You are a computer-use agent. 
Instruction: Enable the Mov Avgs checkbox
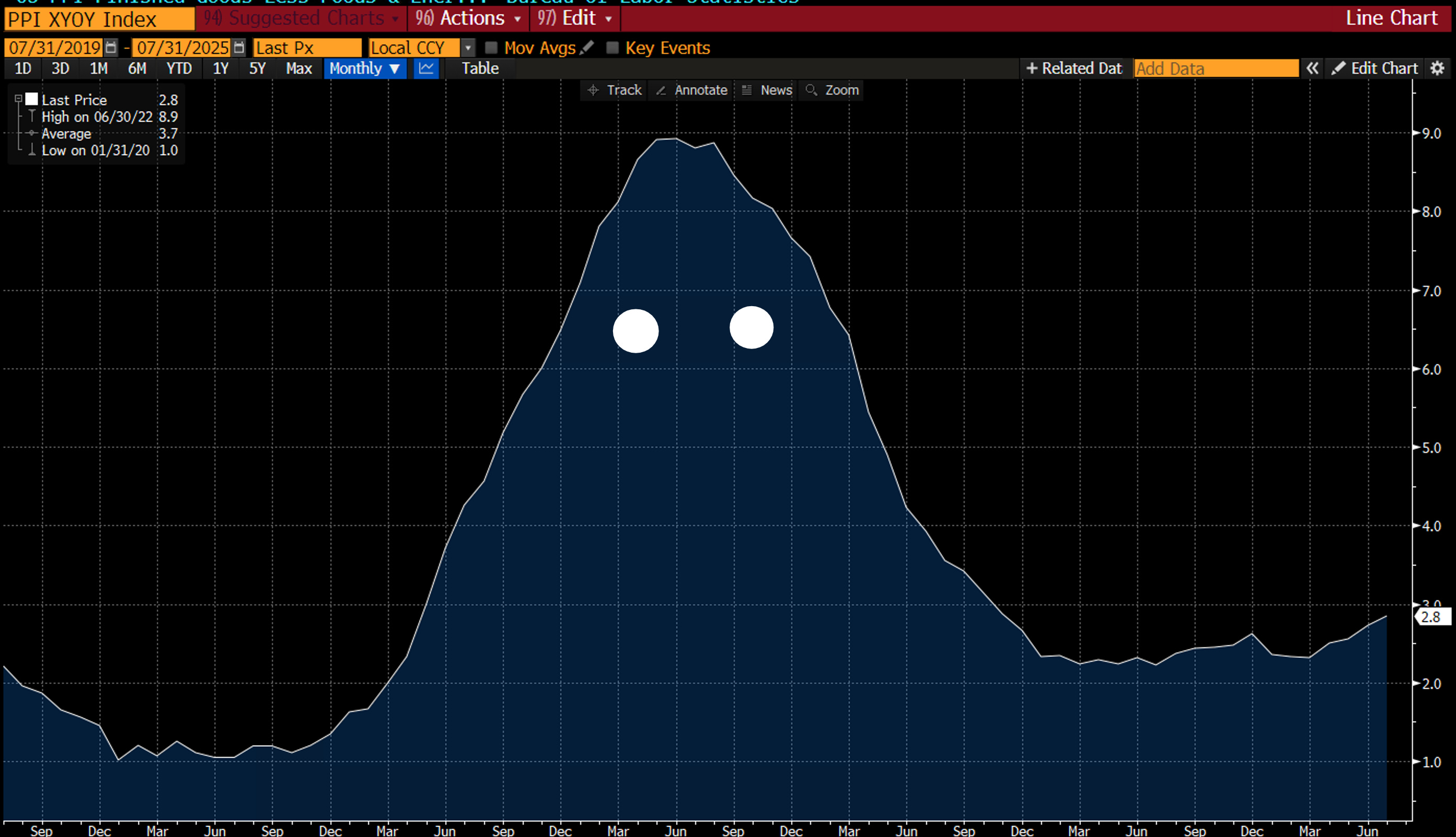pos(491,48)
